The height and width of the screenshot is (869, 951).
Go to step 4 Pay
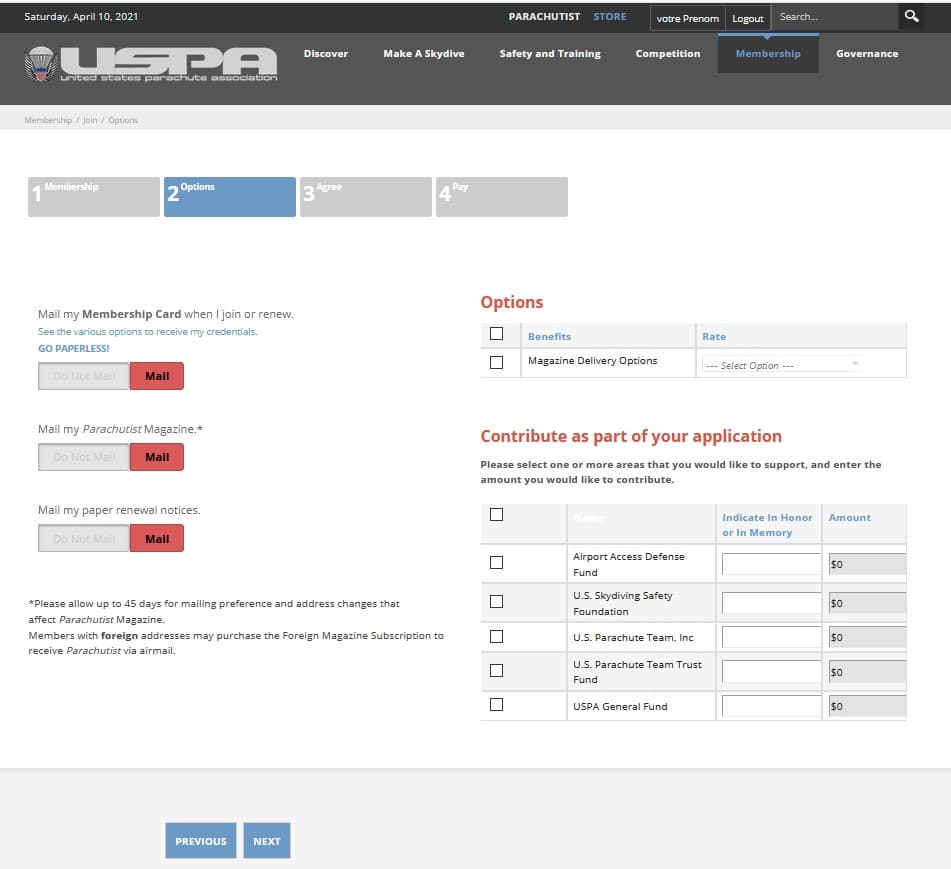[502, 196]
